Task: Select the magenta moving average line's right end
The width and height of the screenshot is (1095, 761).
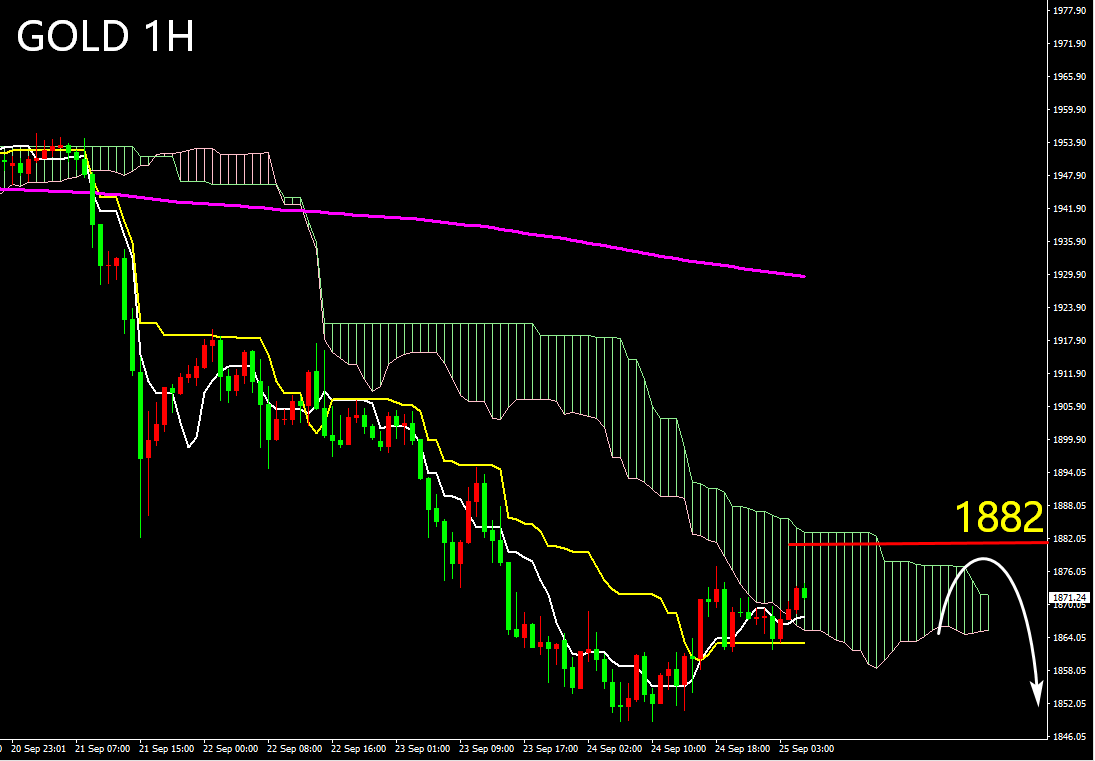Action: click(x=802, y=275)
